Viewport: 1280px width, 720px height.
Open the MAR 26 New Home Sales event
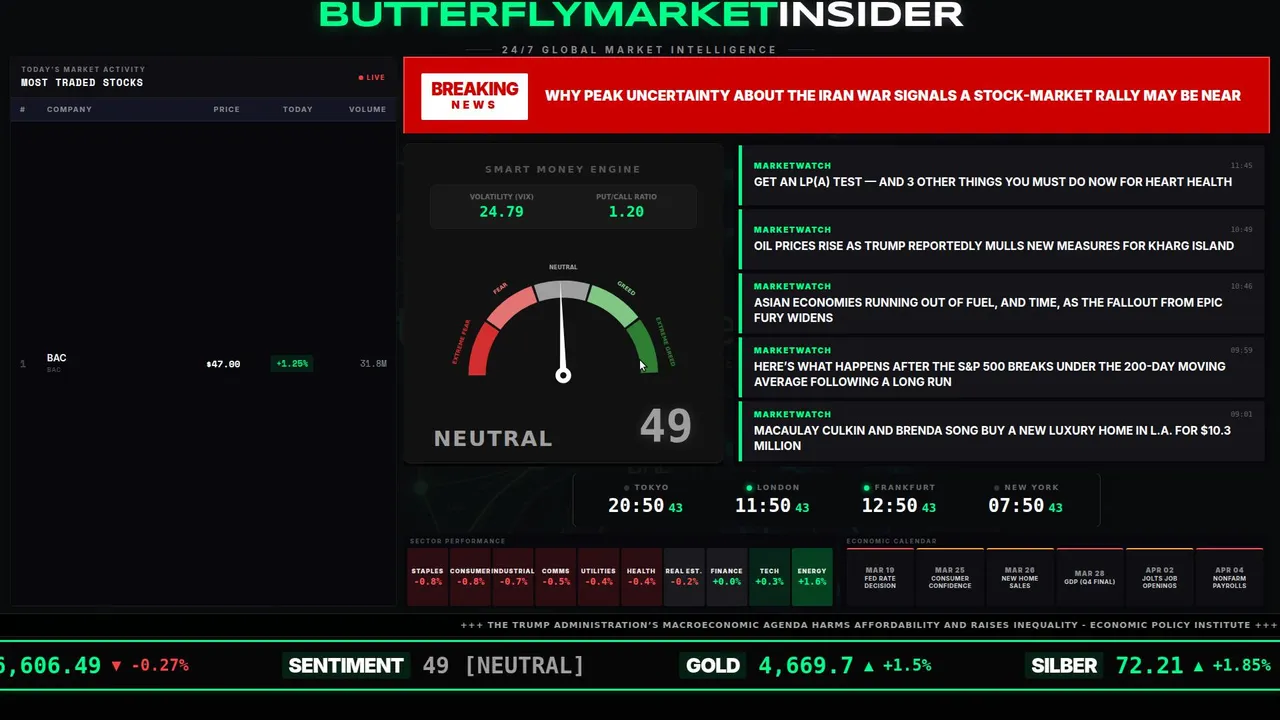pyautogui.click(x=1020, y=577)
